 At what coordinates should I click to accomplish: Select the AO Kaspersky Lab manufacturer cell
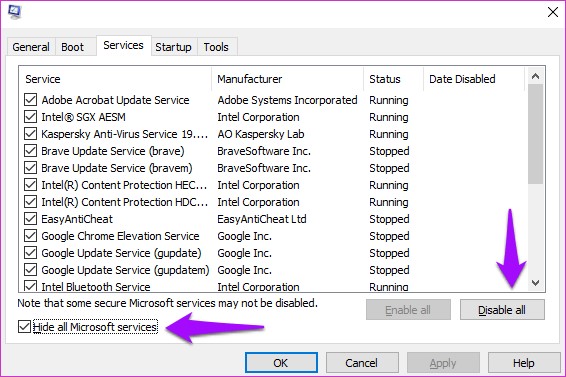pyautogui.click(x=261, y=134)
